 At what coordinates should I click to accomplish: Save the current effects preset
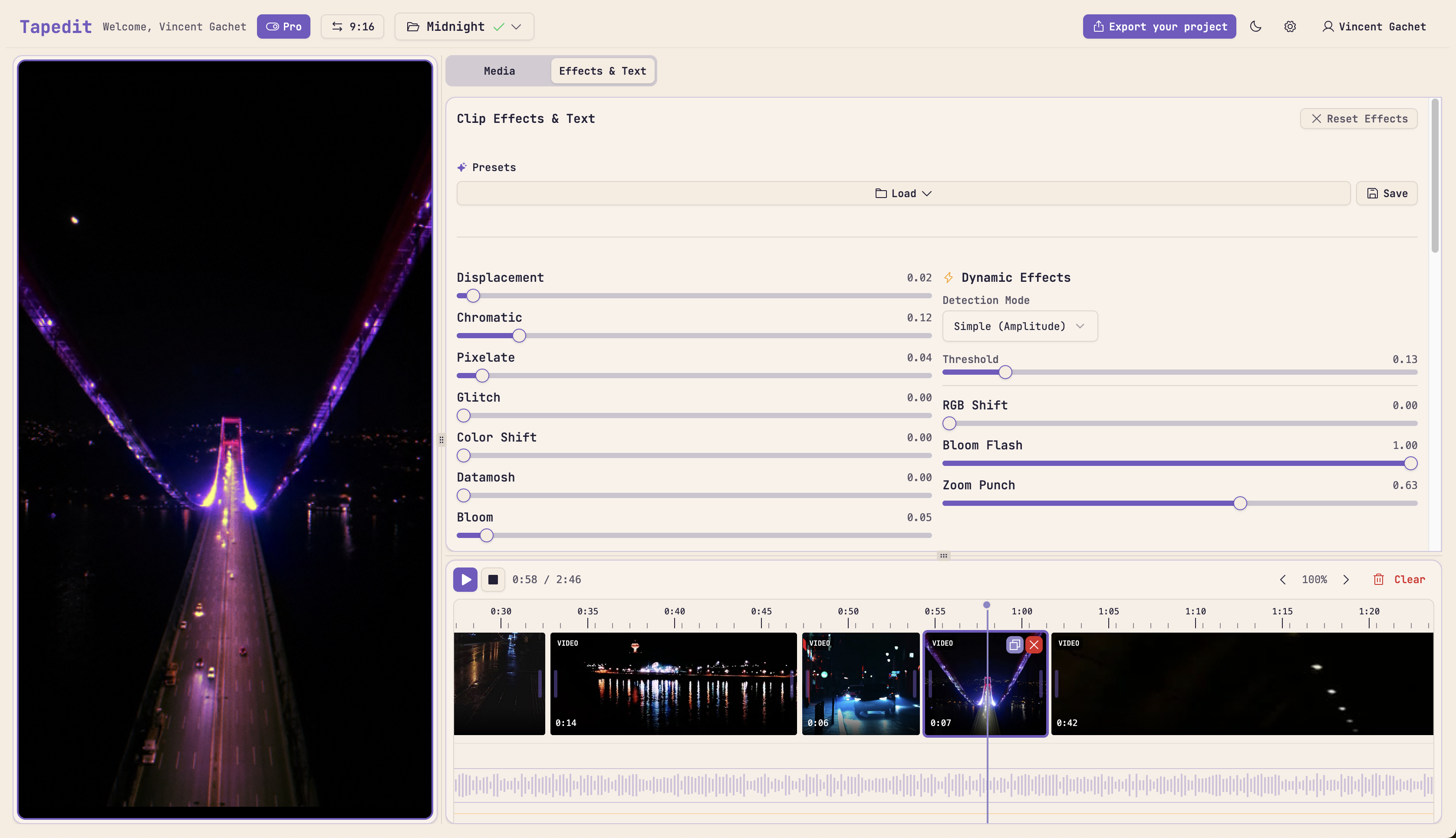pyautogui.click(x=1387, y=193)
